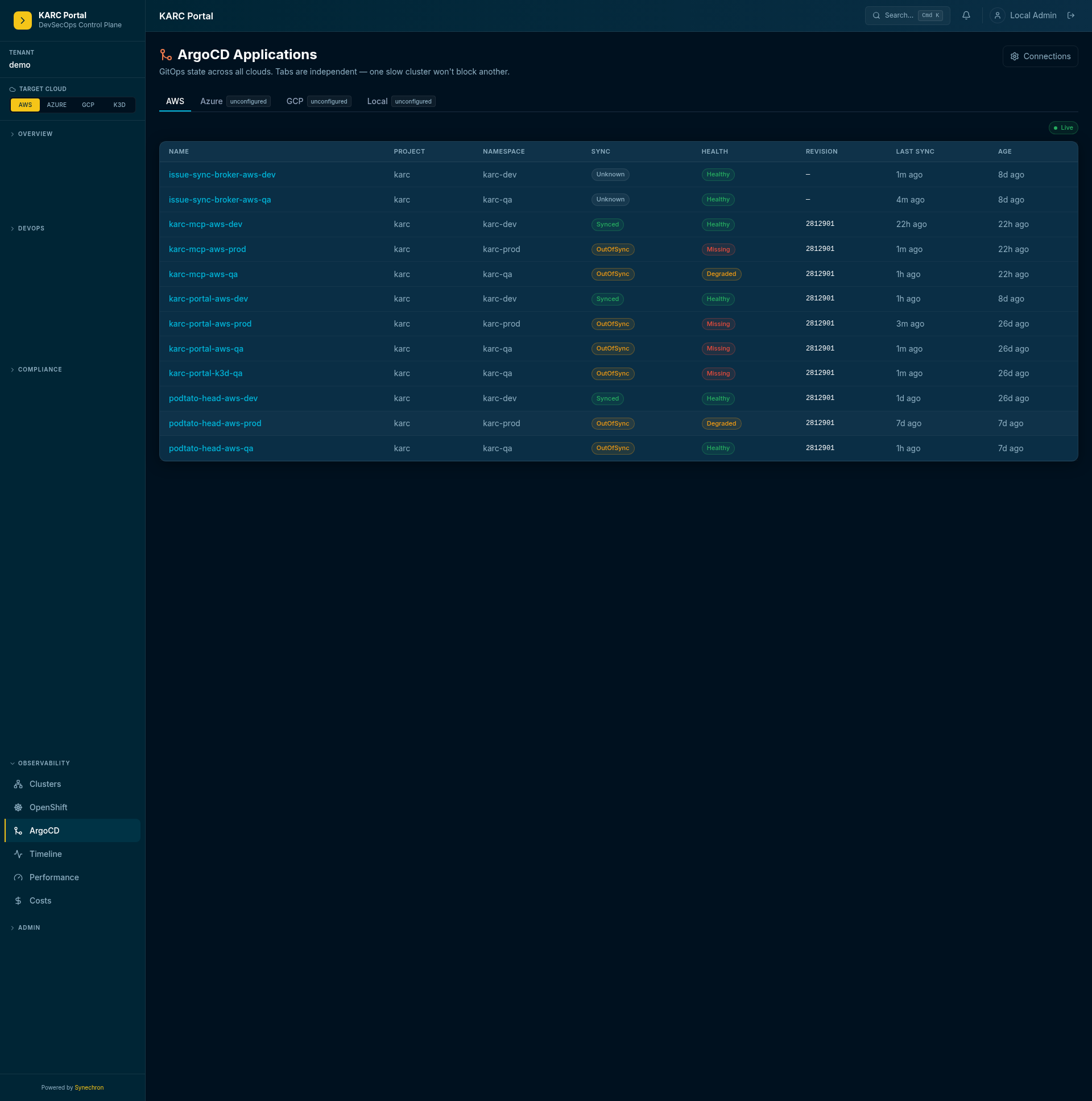This screenshot has width=1092, height=1101.
Task: Click the Timeline sidebar icon
Action: pyautogui.click(x=18, y=854)
